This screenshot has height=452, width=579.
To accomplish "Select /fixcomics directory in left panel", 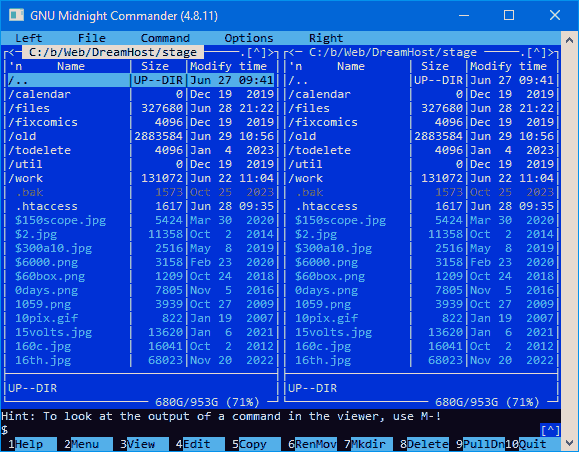I will [141, 122].
